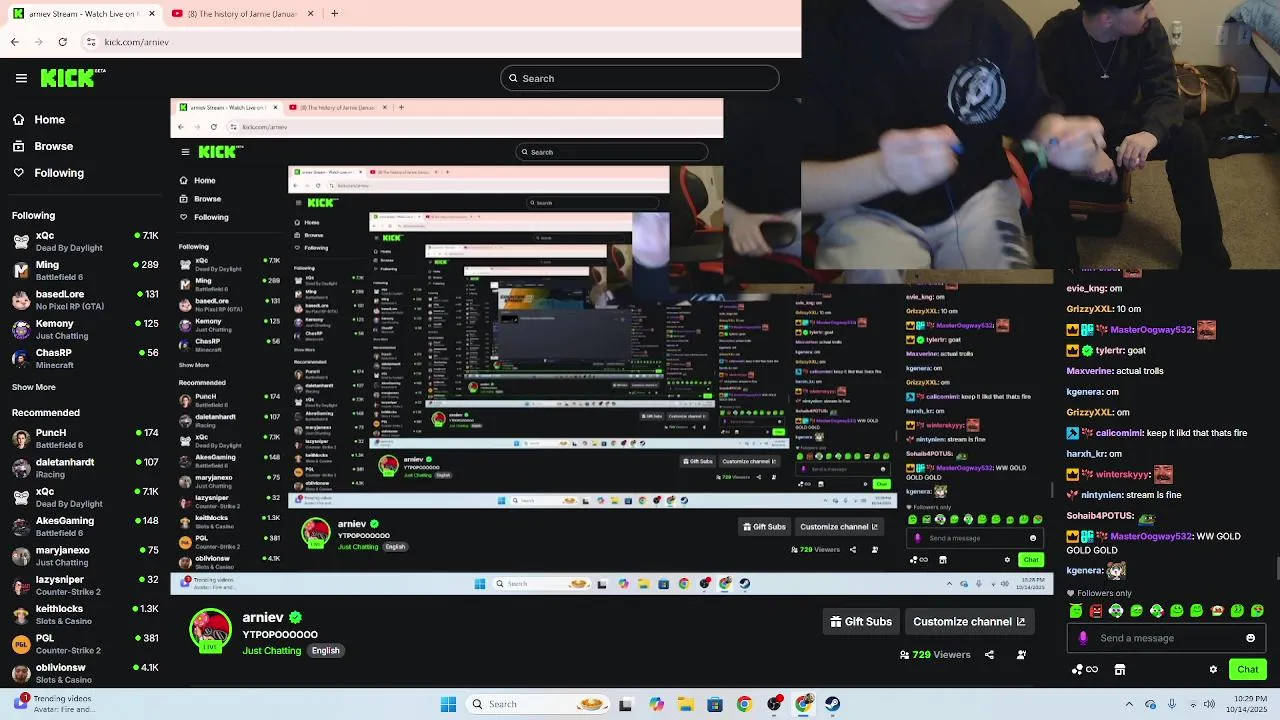This screenshot has width=1280, height=720.
Task: Open keithlocks Slots & Casino channel
Action: click(x=85, y=614)
